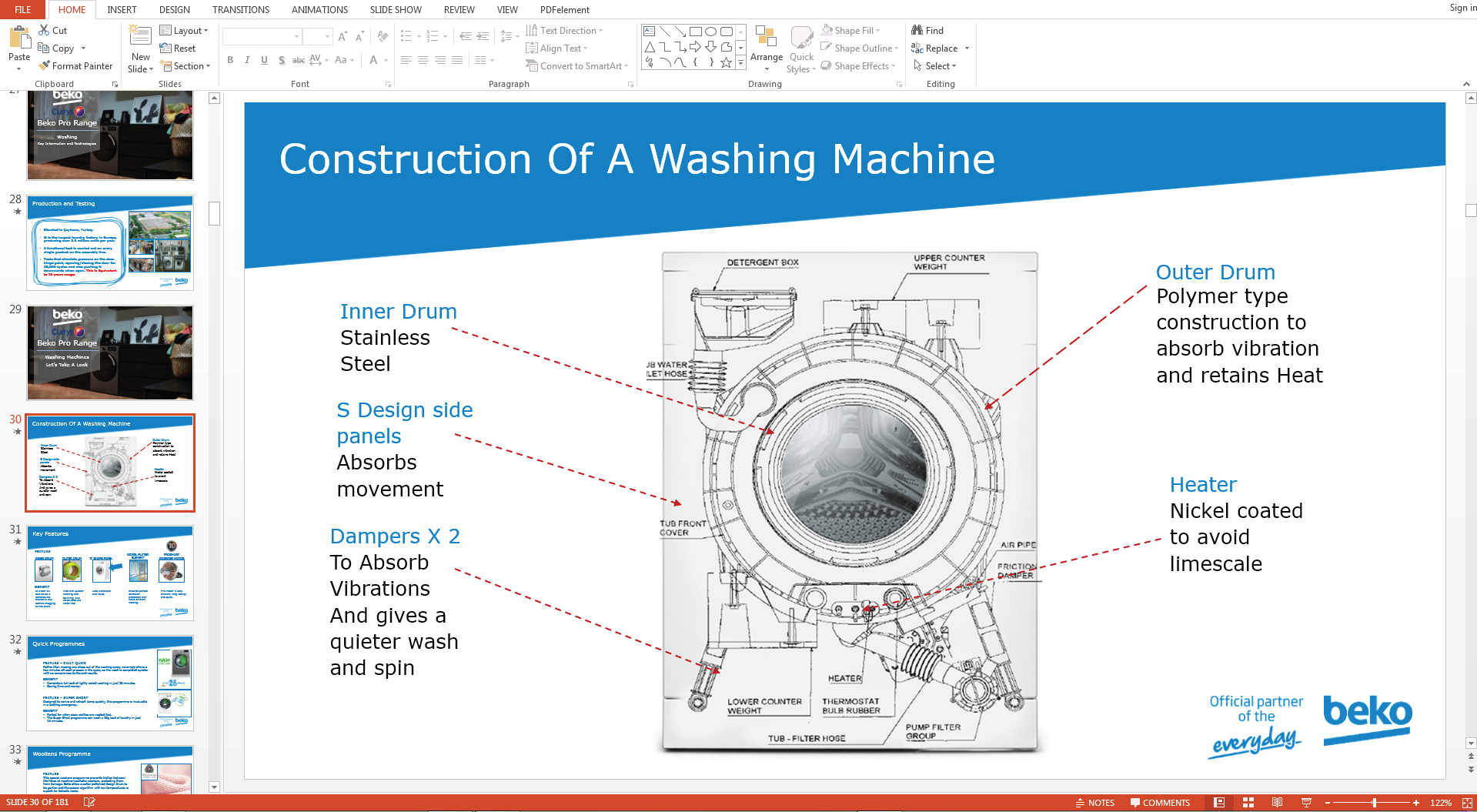Open the TRANSITIONS ribbon tab
The width and height of the screenshot is (1477, 812).
[x=240, y=10]
